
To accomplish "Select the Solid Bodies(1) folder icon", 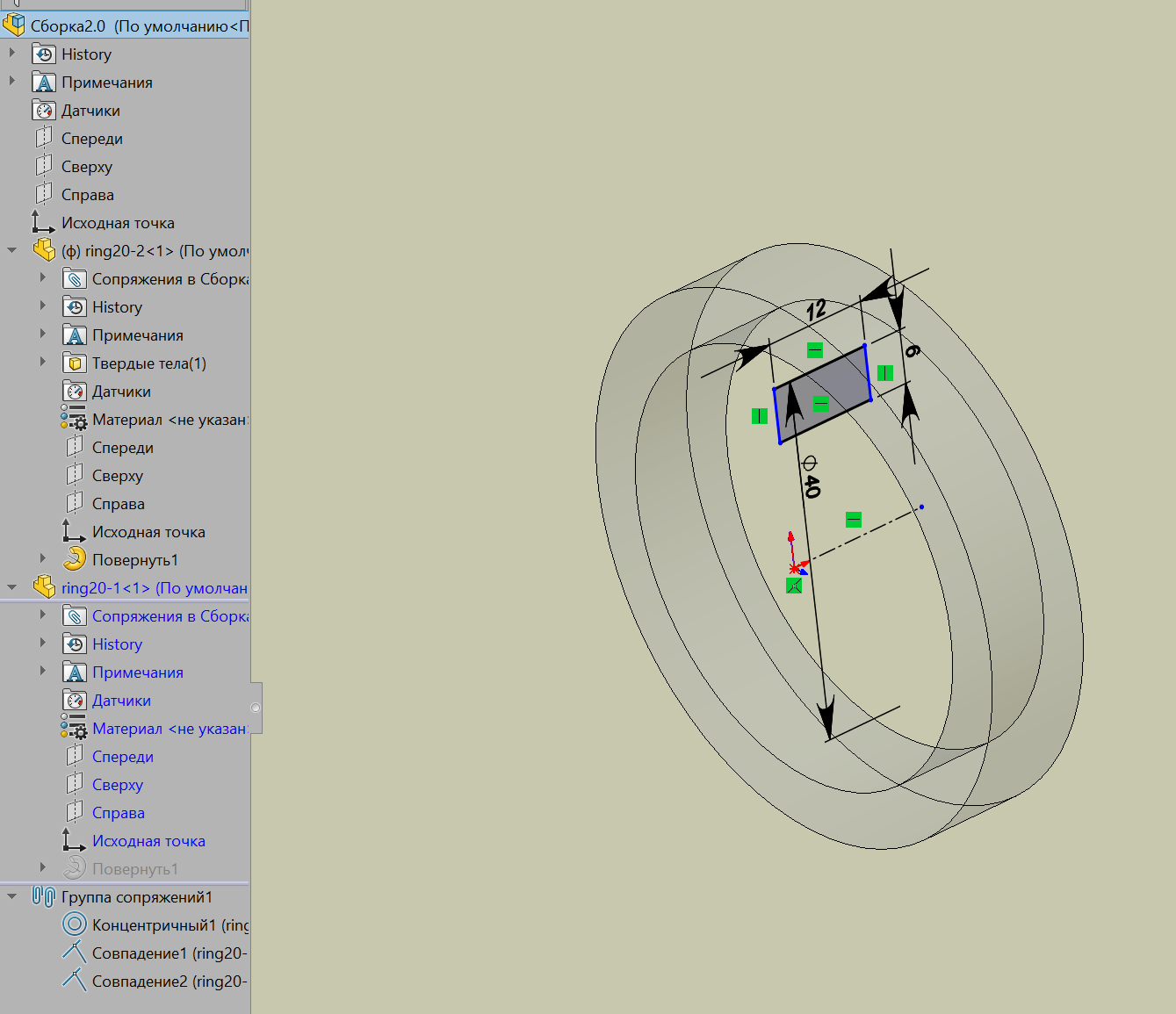I will (75, 363).
